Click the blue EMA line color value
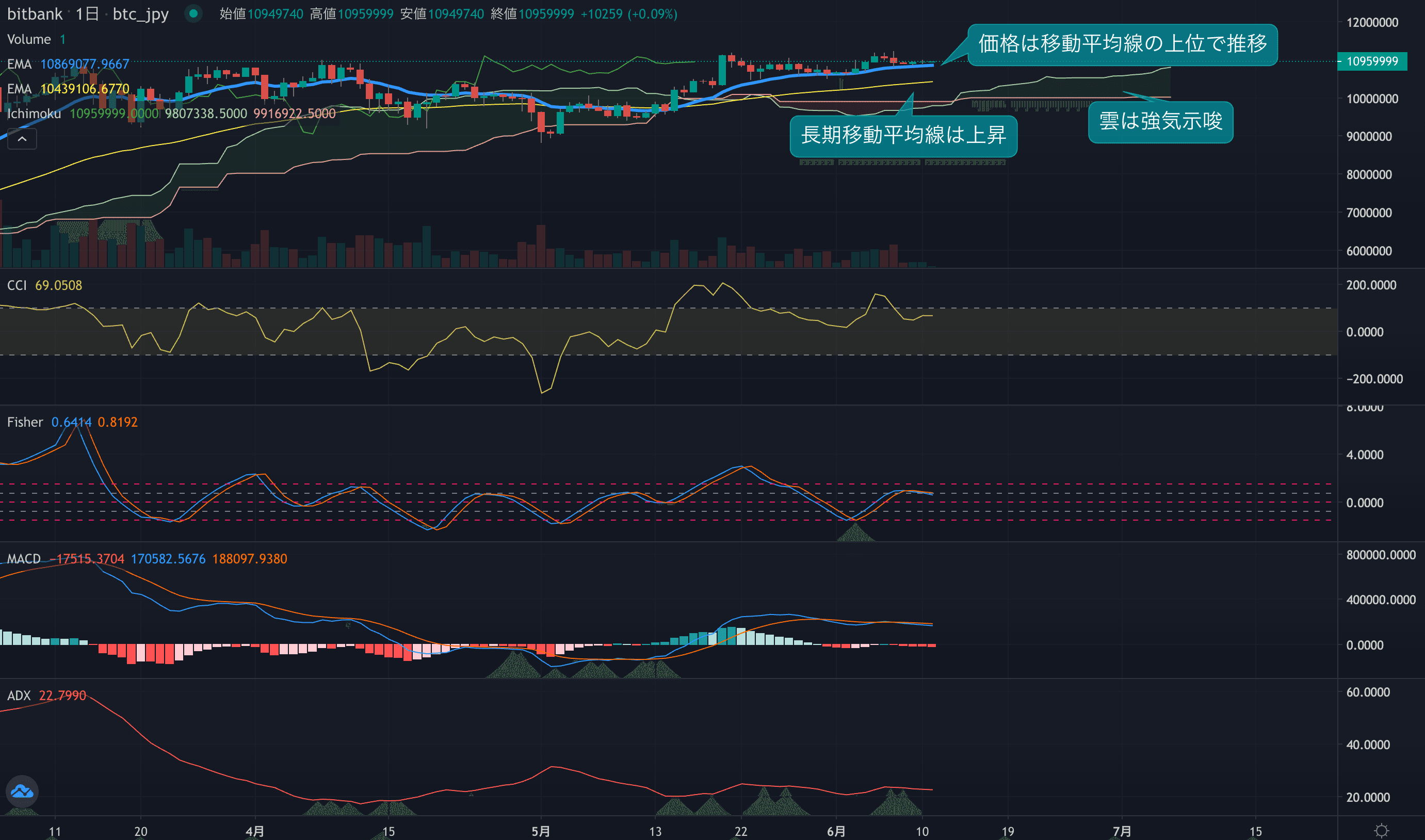1425x840 pixels. 84,64
